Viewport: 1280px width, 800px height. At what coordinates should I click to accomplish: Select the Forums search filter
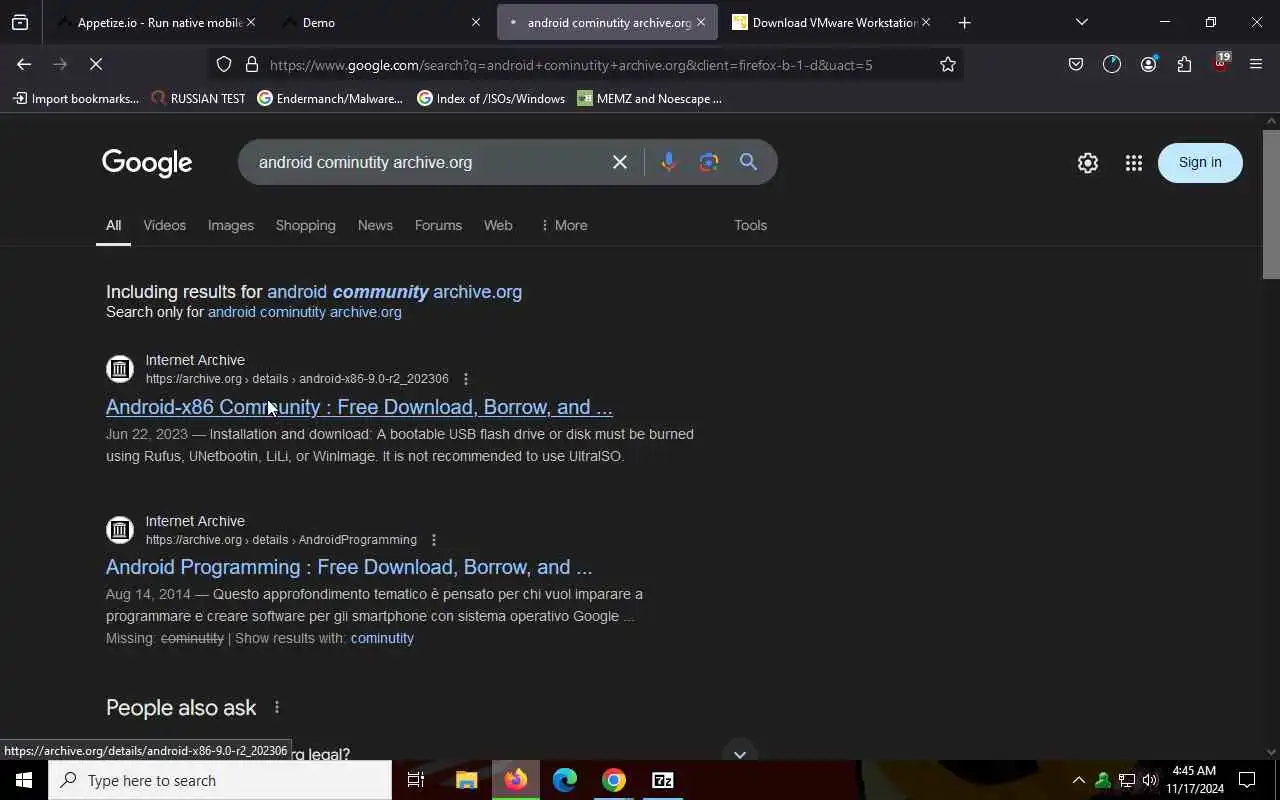pyautogui.click(x=438, y=225)
